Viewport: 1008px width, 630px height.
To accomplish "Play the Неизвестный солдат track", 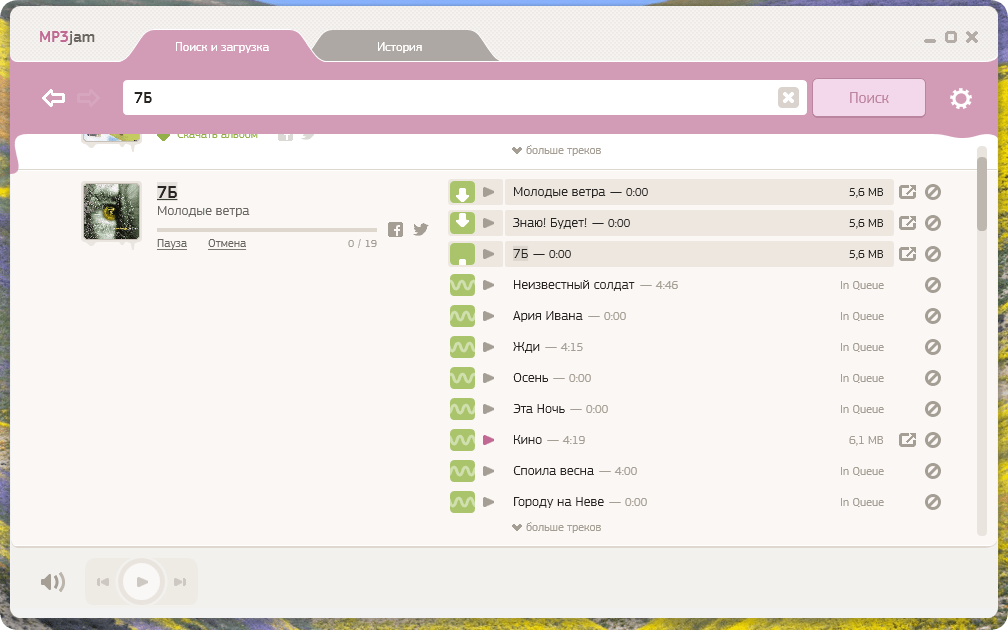I will tap(489, 285).
